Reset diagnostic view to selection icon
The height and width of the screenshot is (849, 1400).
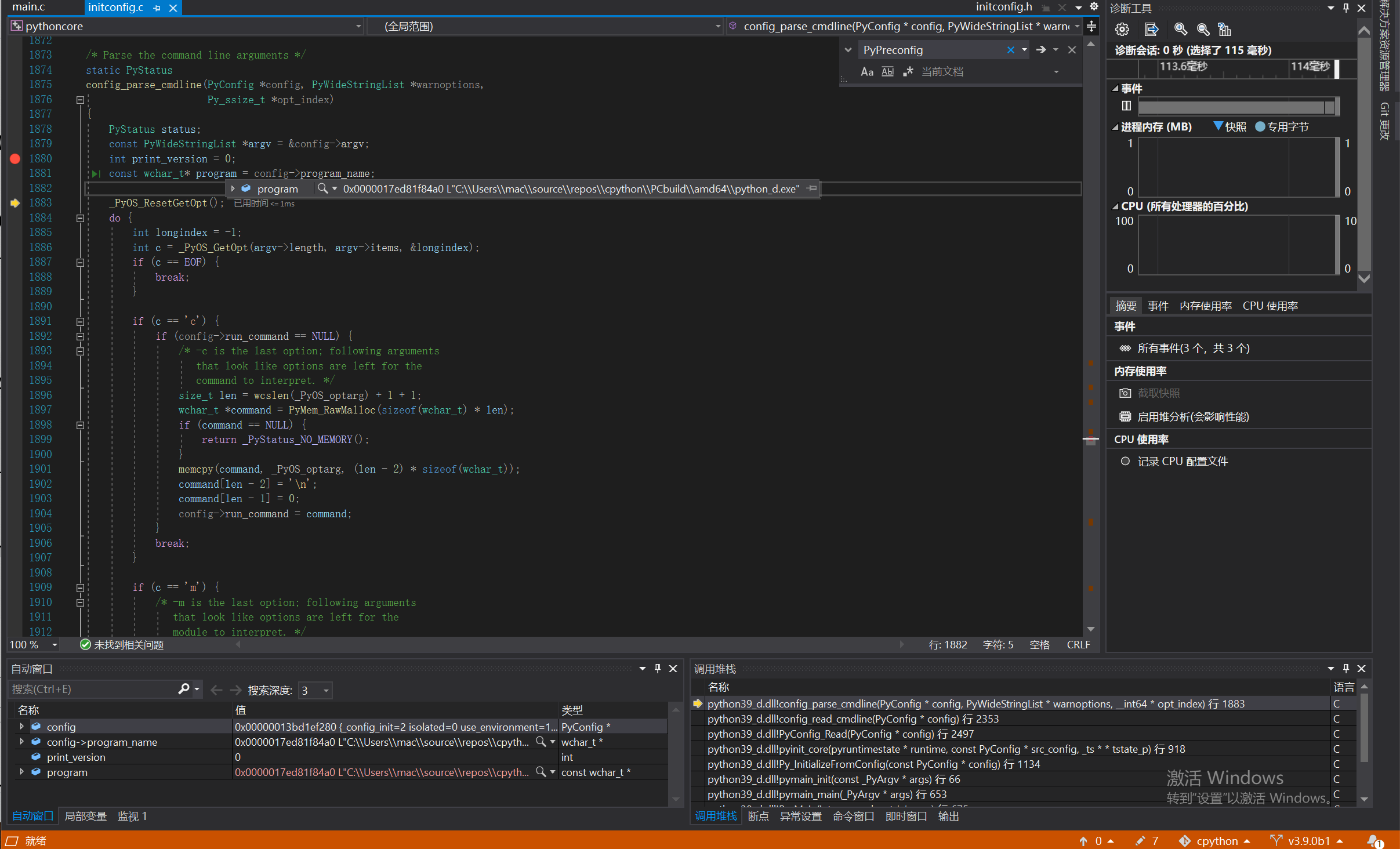pyautogui.click(x=1224, y=30)
